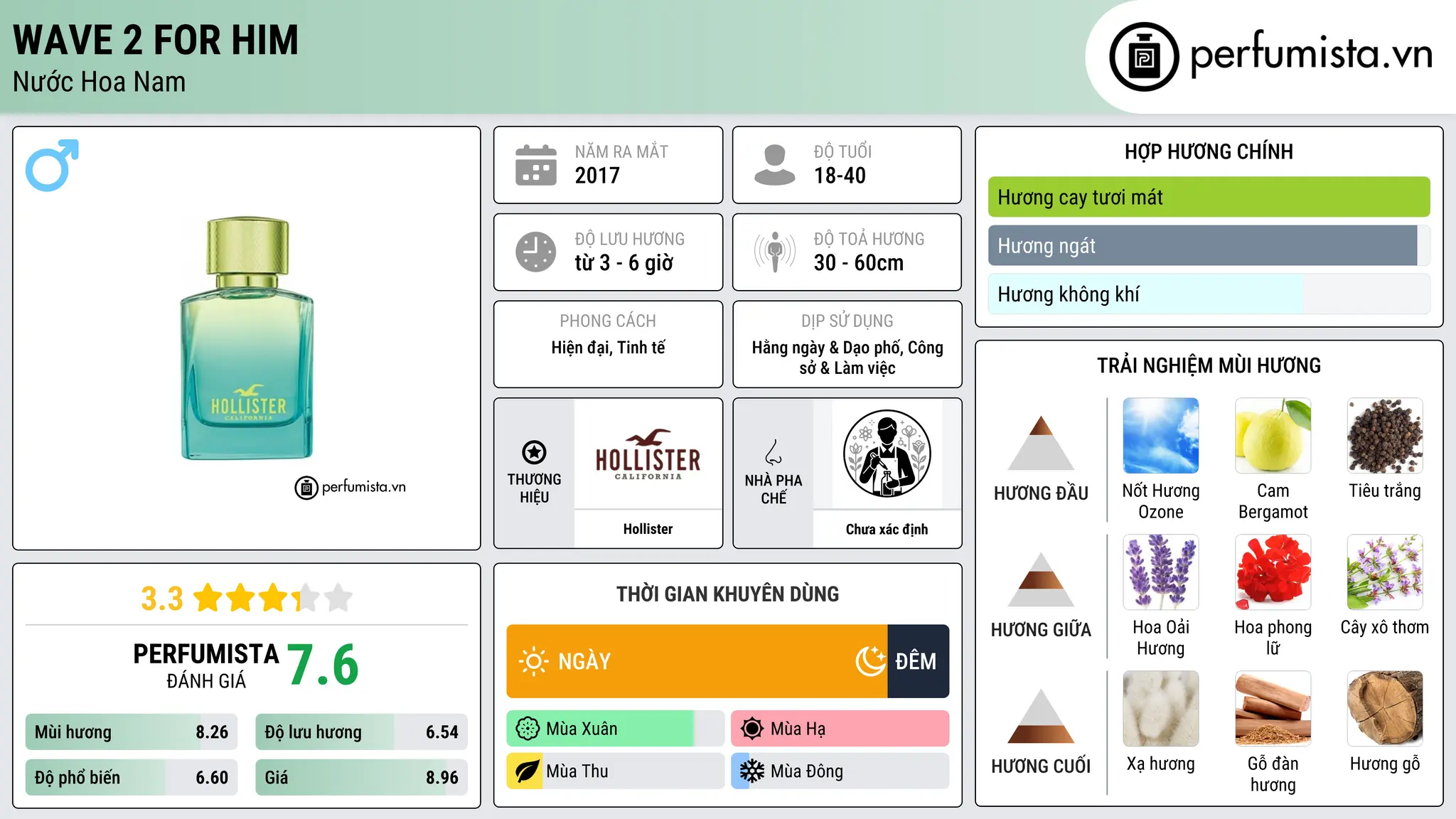Click the clock icon beside ĐỘ LƯU HƯƠNG
This screenshot has width=1456, height=819.
(x=536, y=252)
